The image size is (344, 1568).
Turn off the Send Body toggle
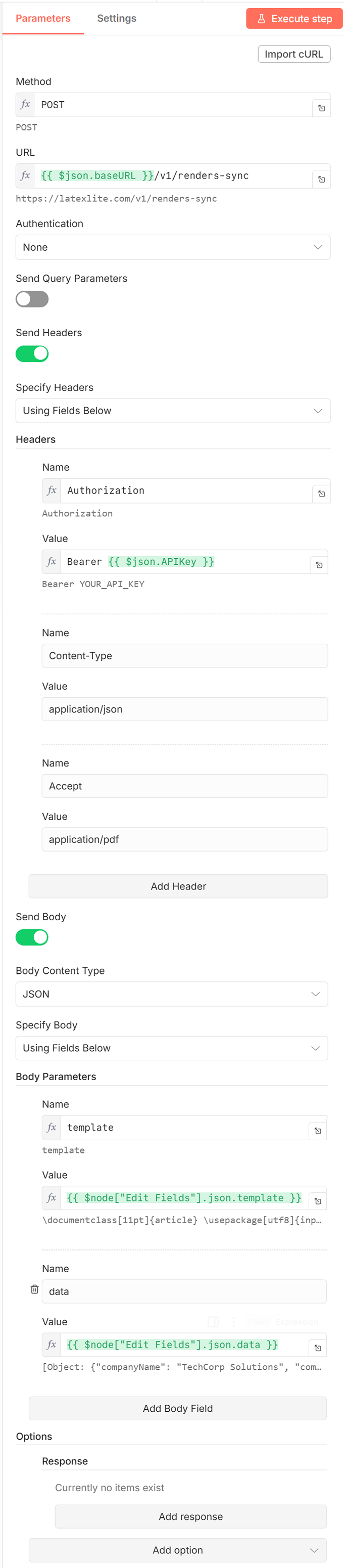click(32, 937)
